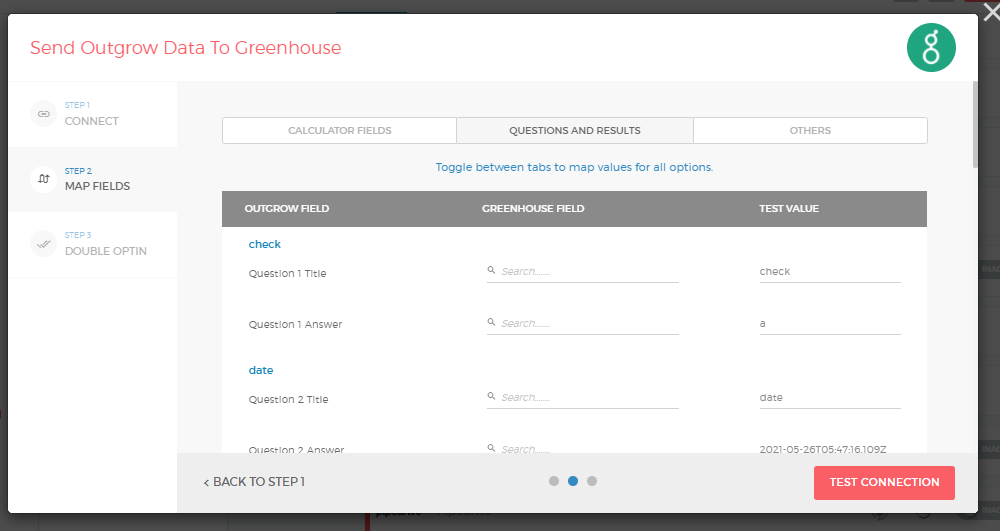
Task: Select Step 2 Map Fields
Action: tap(93, 179)
